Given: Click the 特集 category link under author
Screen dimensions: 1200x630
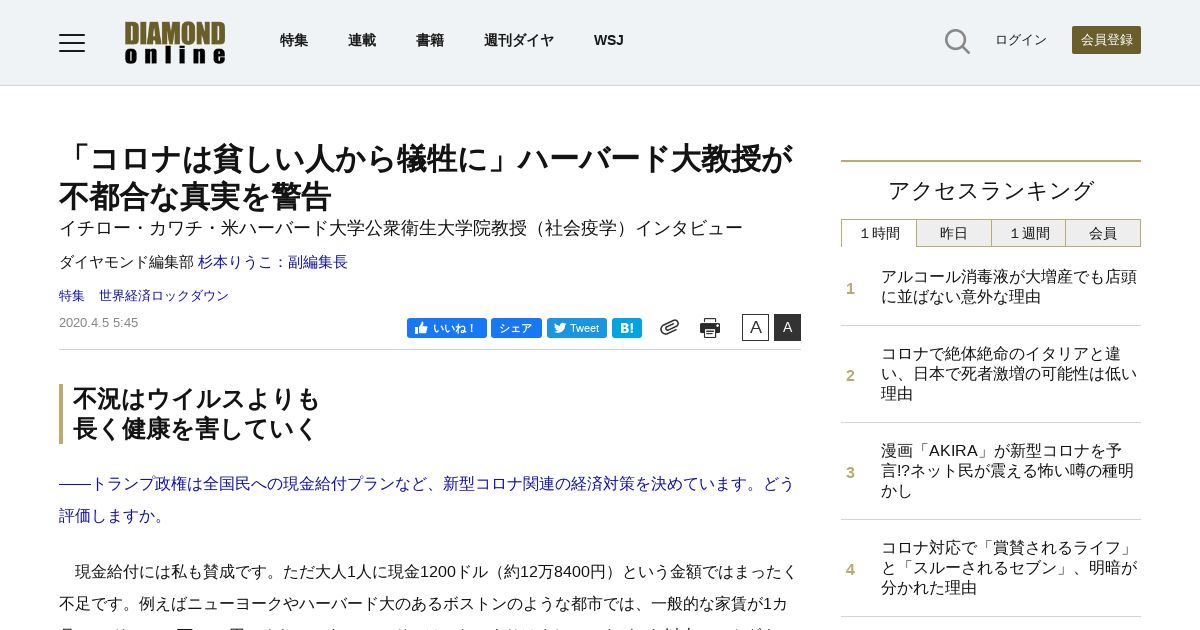Looking at the screenshot, I should point(72,296).
